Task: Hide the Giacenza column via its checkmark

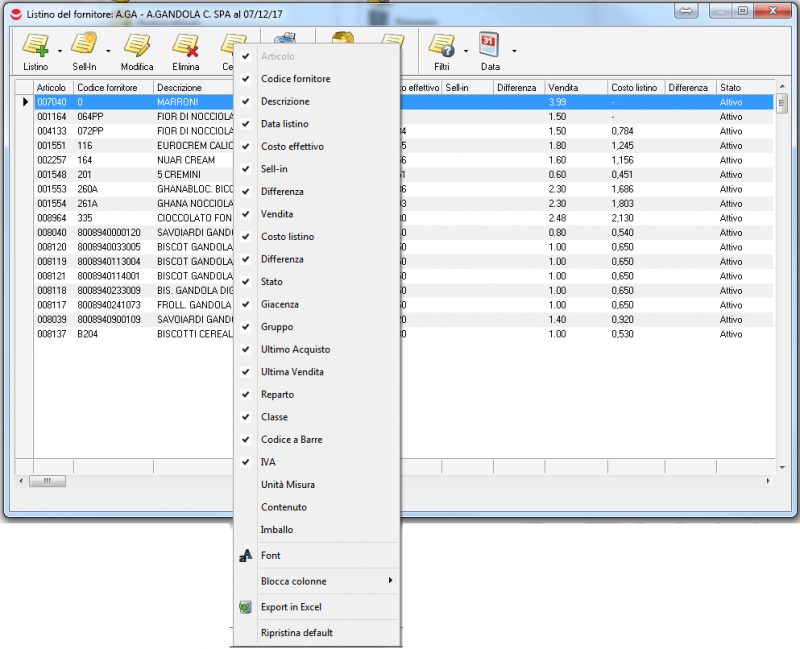Action: [245, 304]
